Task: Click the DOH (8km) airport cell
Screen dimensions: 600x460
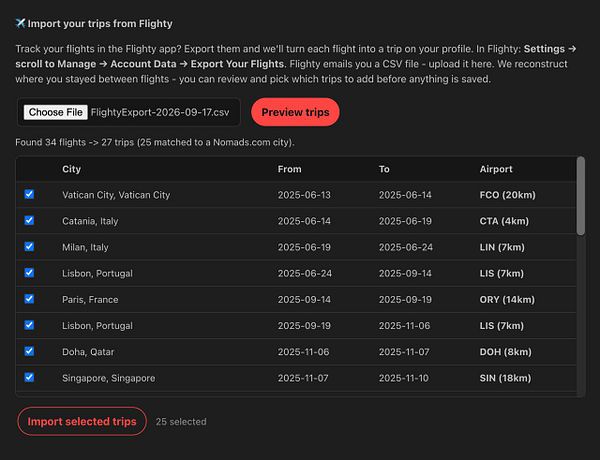Action: coord(506,352)
